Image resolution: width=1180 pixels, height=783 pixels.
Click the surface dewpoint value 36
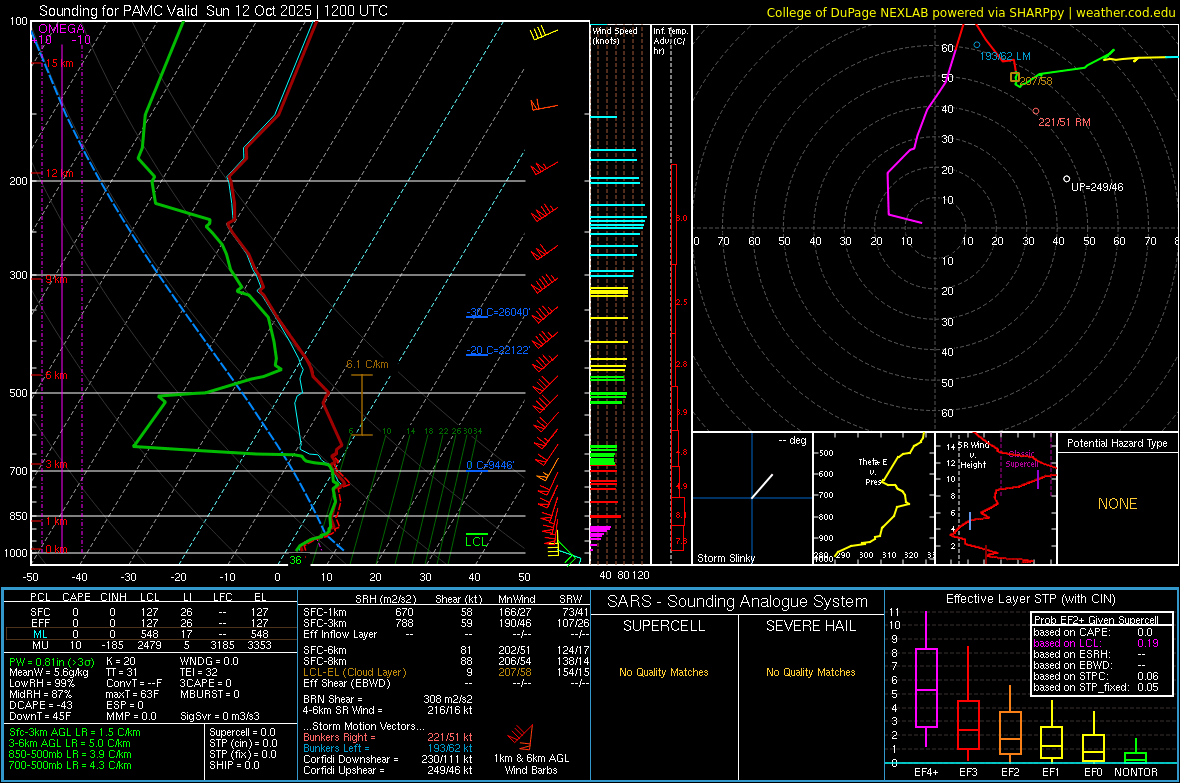coord(295,560)
